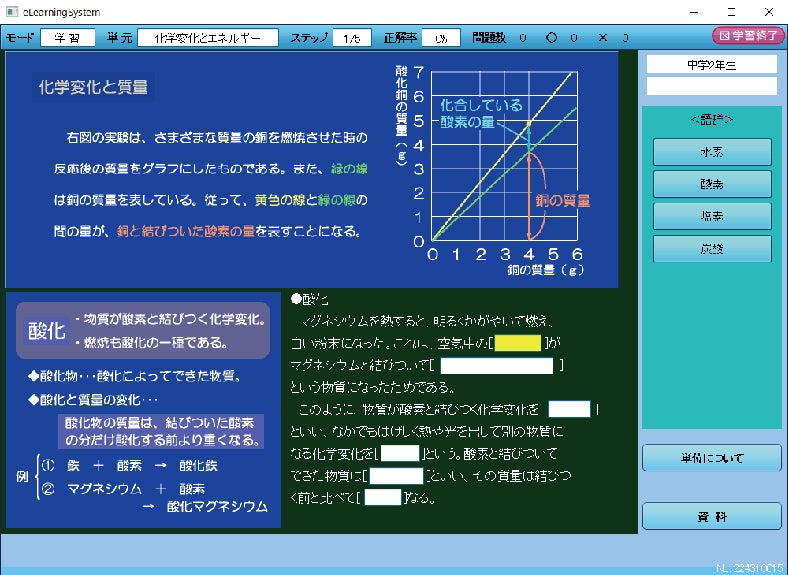Choose the 炭素 answer option
Image resolution: width=788 pixels, height=575 pixels.
point(712,249)
